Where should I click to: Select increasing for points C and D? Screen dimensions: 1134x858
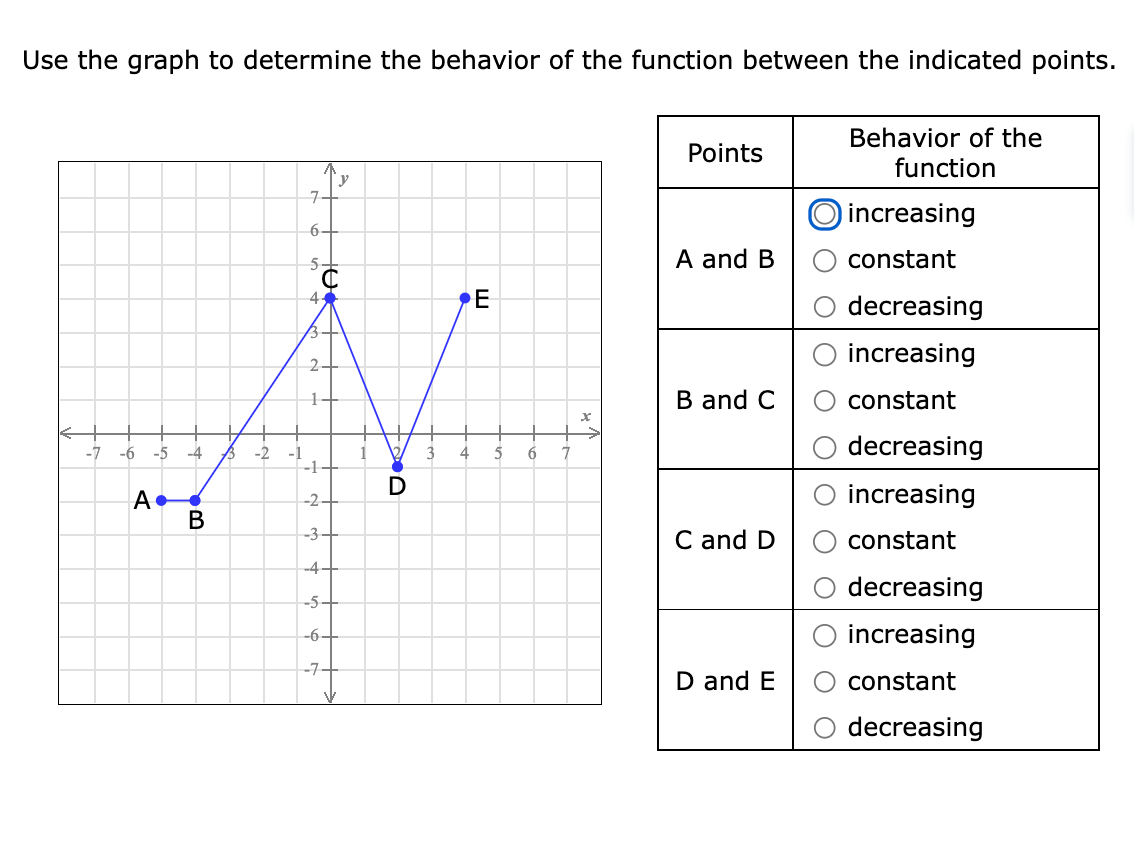click(823, 494)
